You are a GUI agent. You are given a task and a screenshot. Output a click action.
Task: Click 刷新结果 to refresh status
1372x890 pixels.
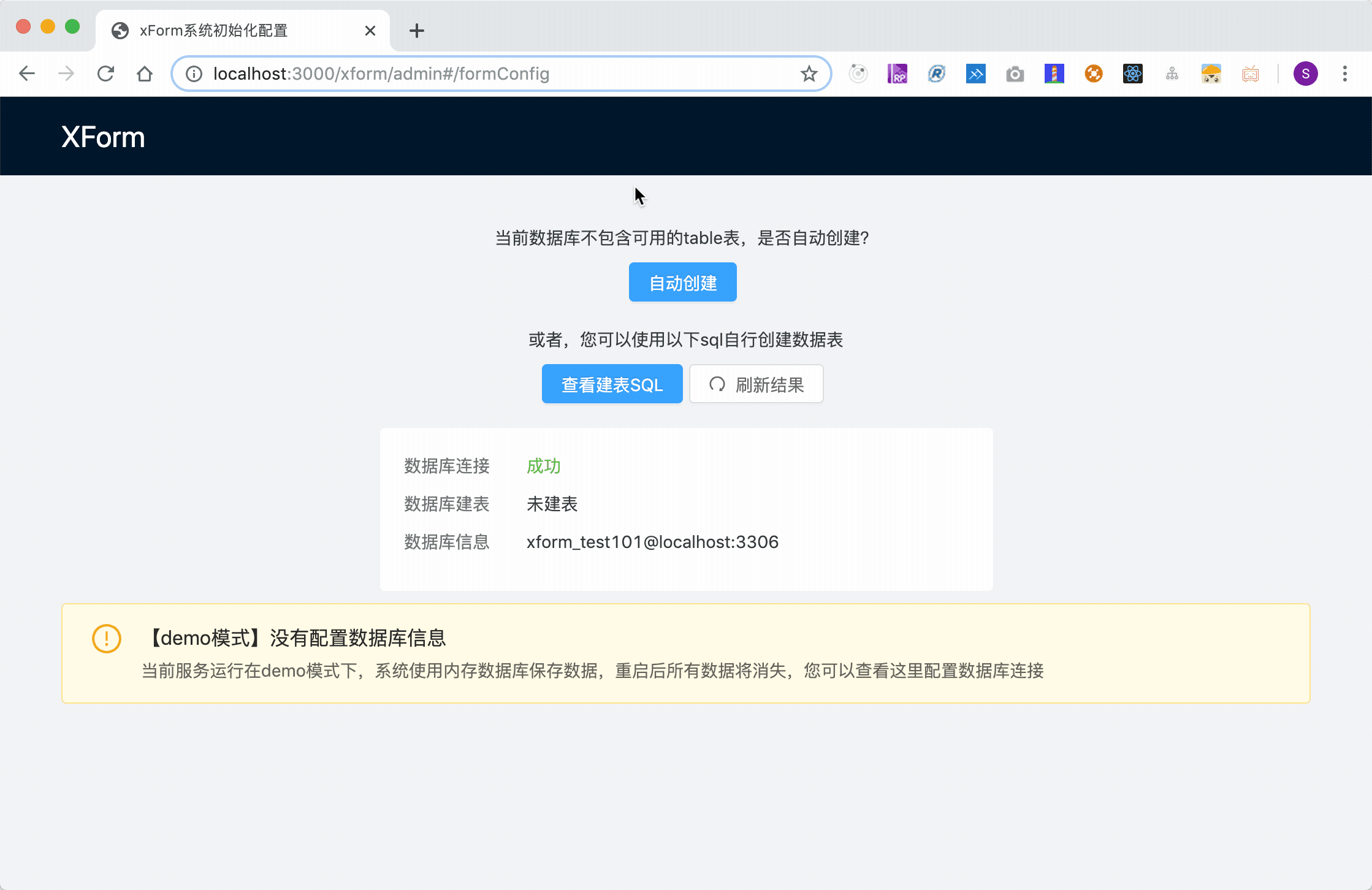756,384
